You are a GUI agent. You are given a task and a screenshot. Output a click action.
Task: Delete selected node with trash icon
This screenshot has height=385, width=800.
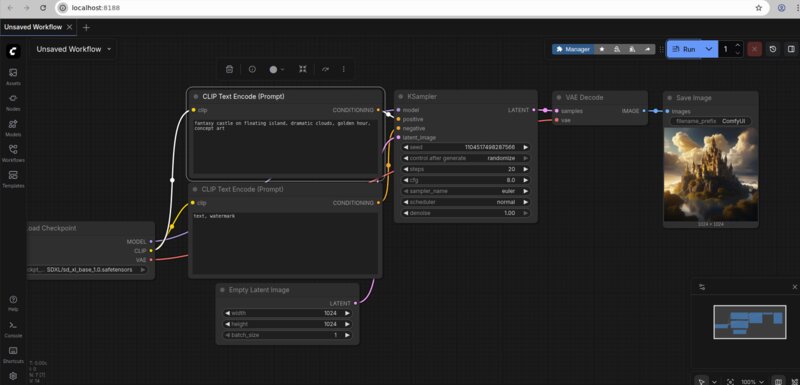point(230,69)
